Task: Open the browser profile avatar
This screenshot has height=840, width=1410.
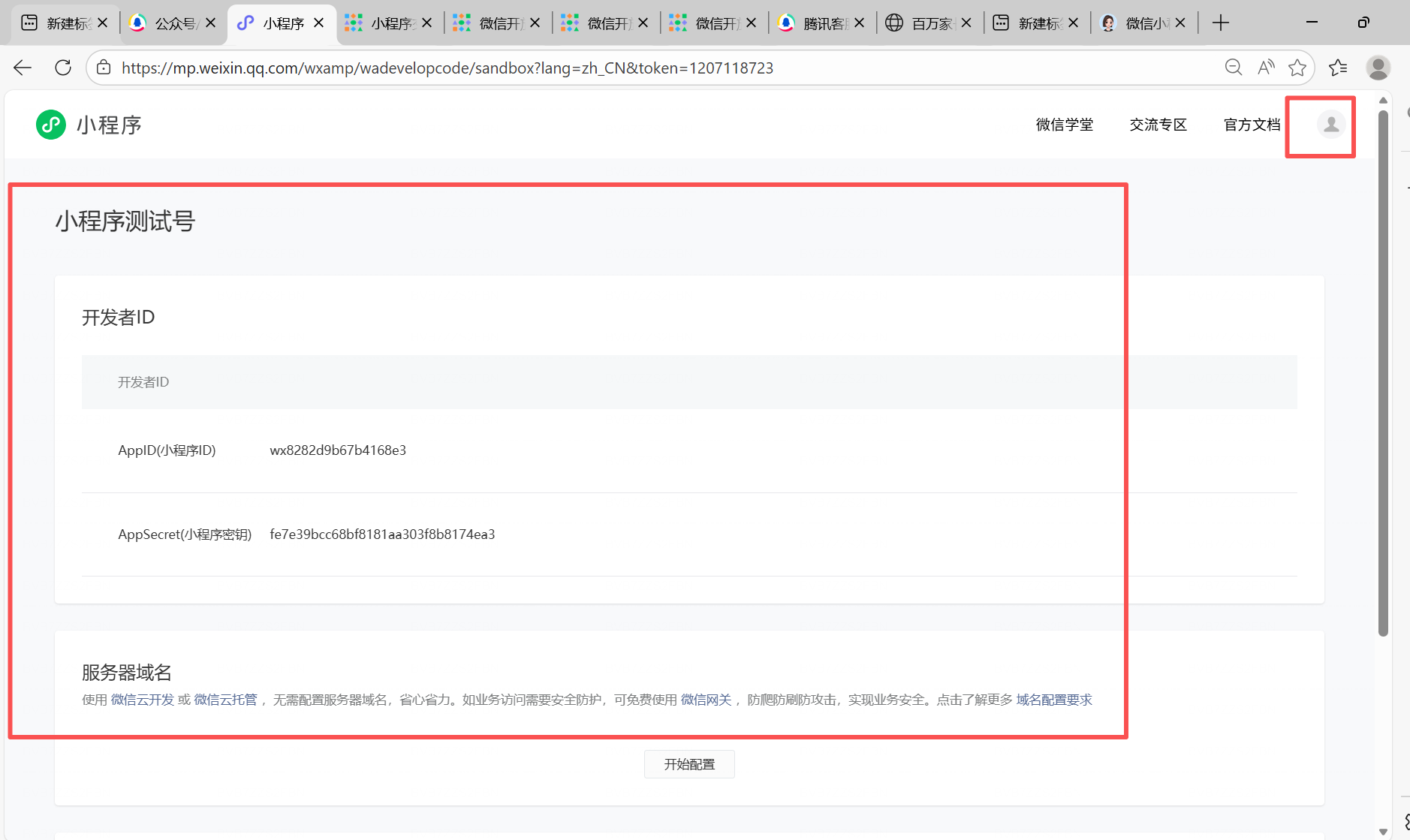Action: 1378,68
